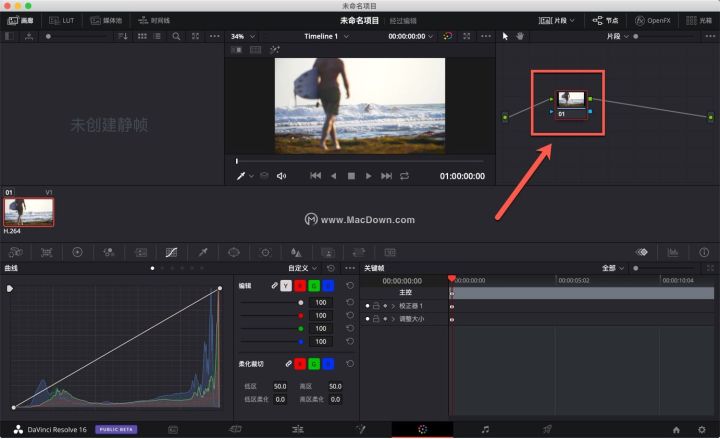Open viewer qualifier picker tool
Viewport: 720px width, 439px height.
coord(241,176)
